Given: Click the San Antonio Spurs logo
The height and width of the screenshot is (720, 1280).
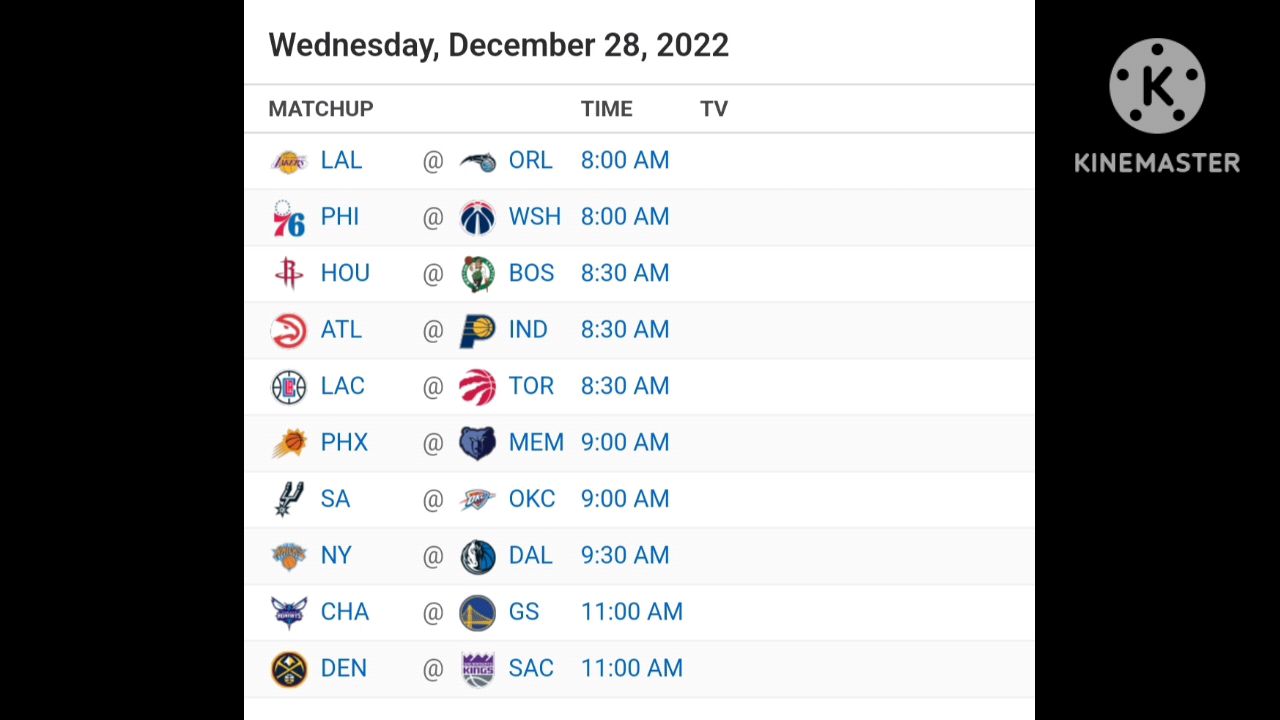Looking at the screenshot, I should (288, 499).
